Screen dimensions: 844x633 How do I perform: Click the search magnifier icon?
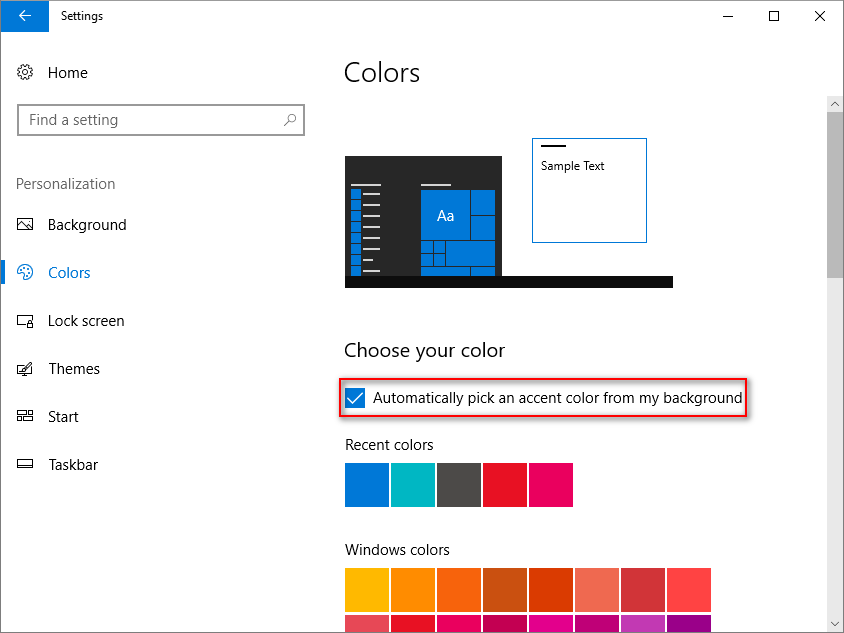290,120
